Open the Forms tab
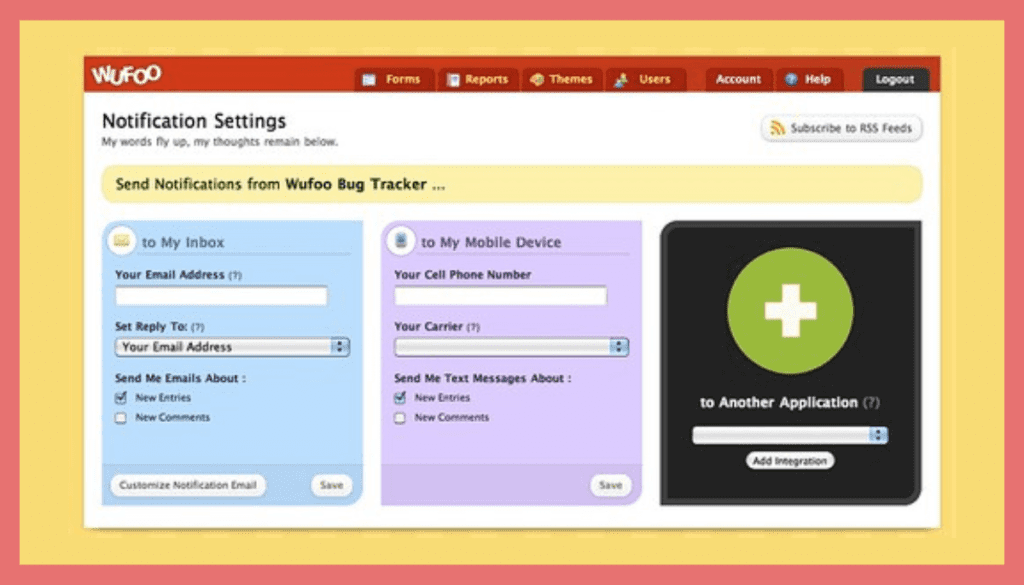Screen dimensions: 1024x585 click(x=394, y=80)
